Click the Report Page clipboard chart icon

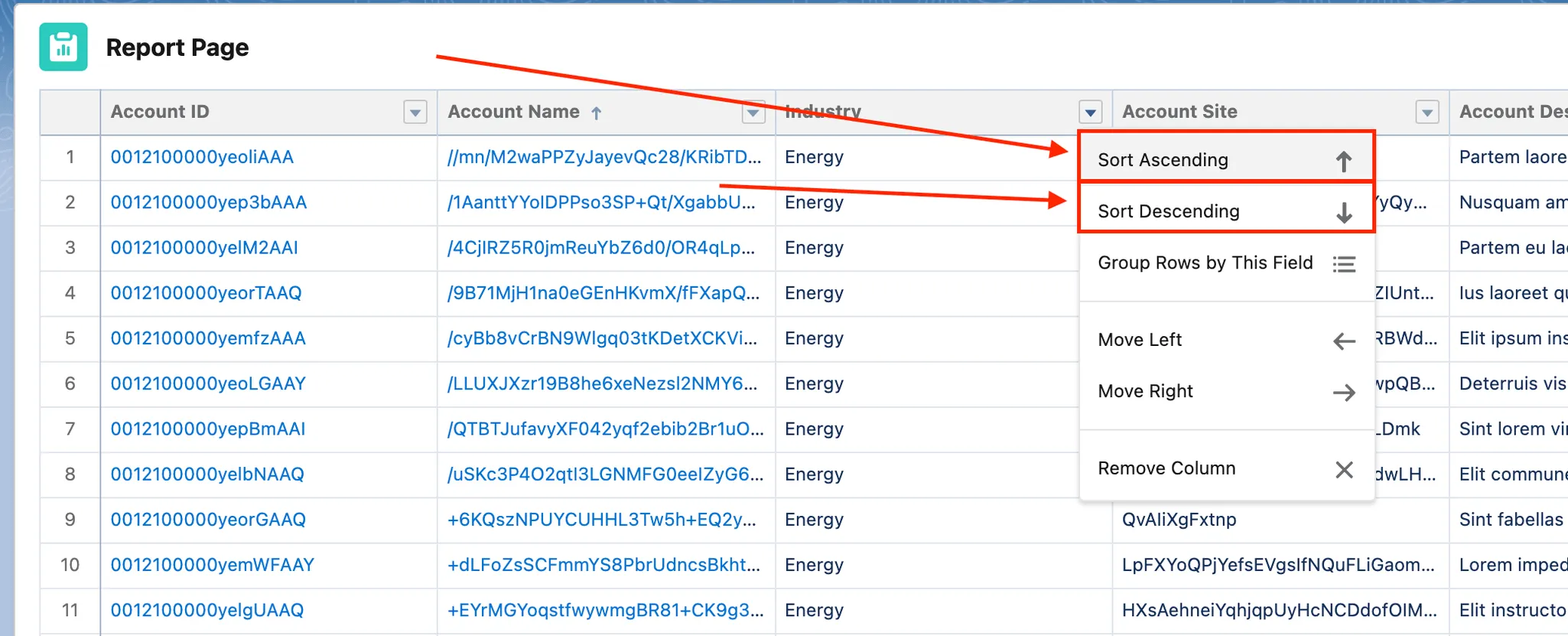tap(63, 47)
